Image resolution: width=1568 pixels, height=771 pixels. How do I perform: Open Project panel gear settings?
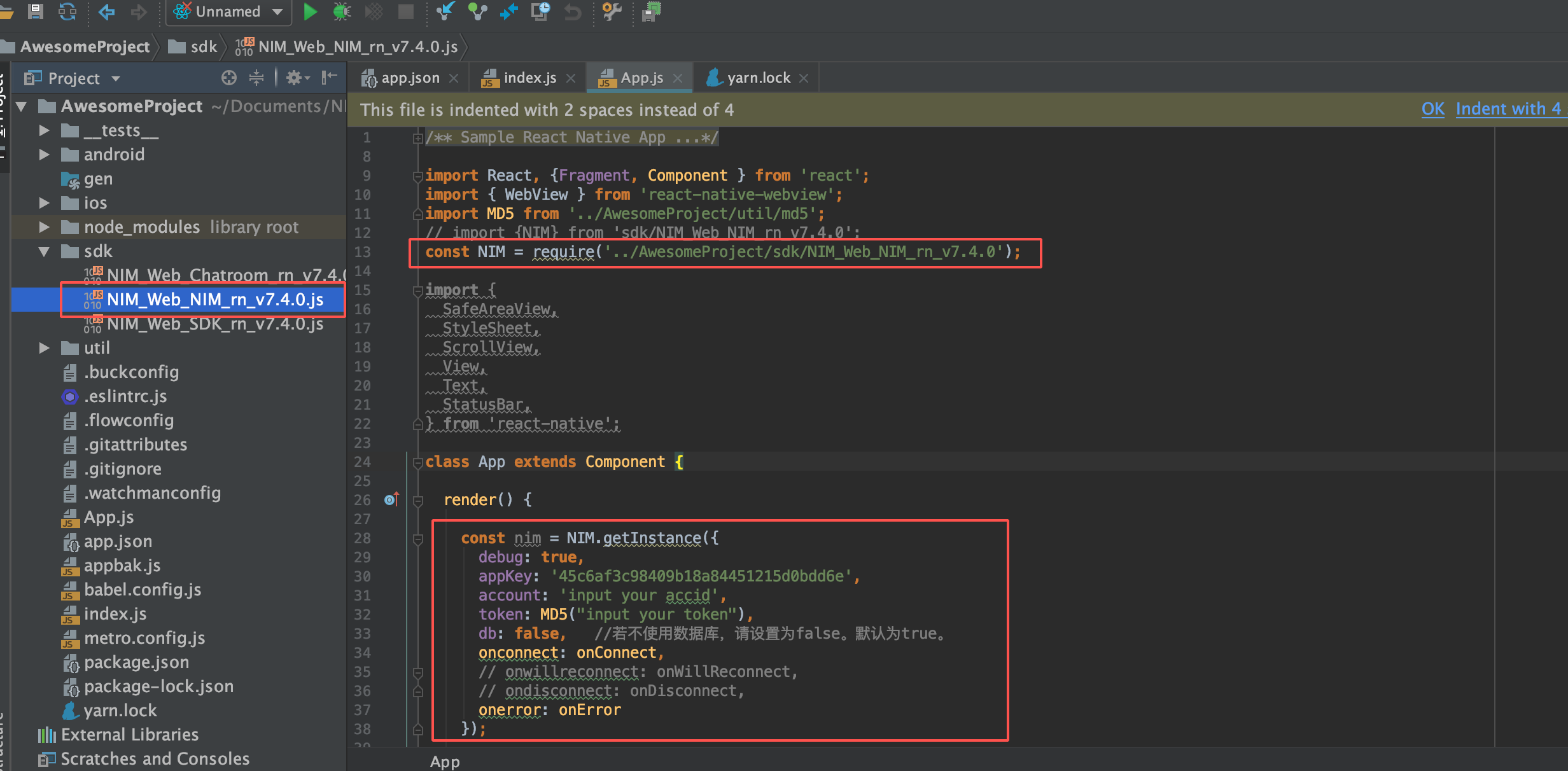(x=297, y=78)
